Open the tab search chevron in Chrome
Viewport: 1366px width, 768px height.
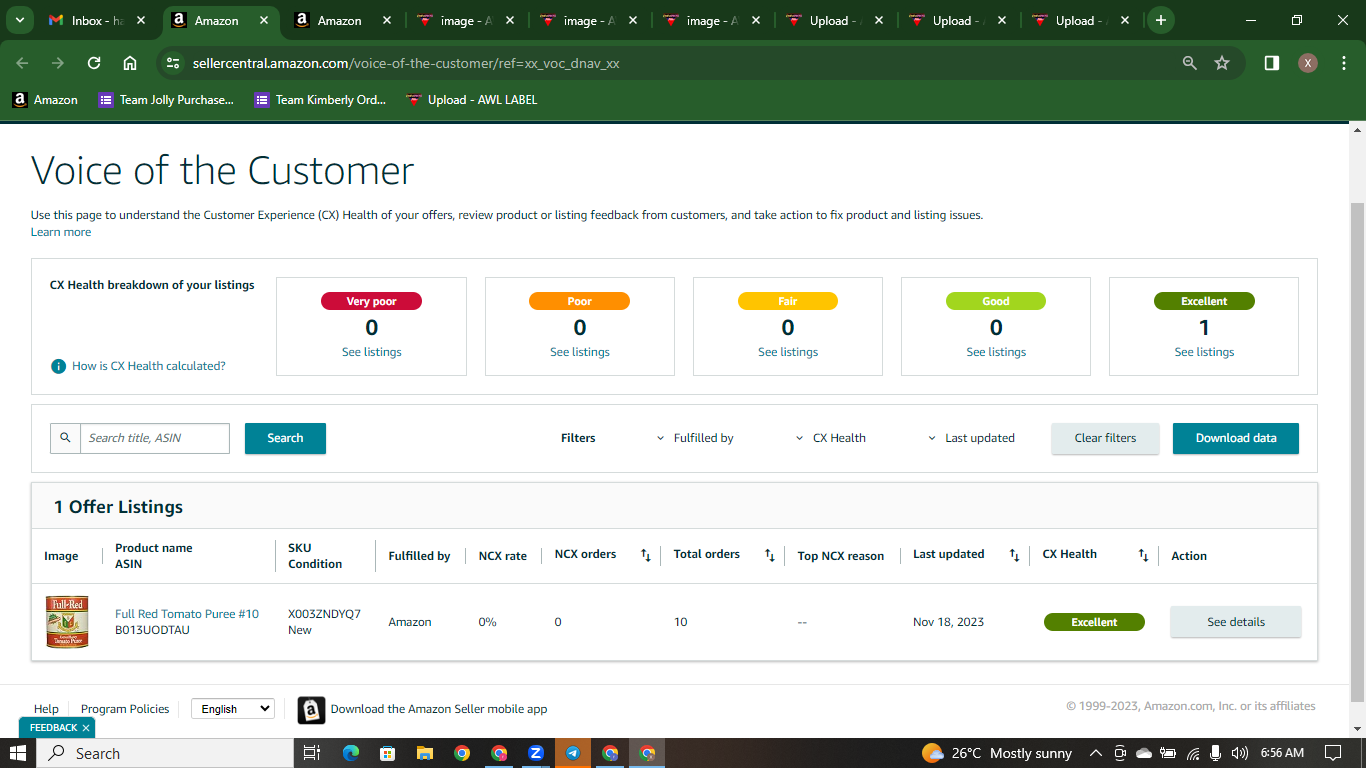[19, 20]
